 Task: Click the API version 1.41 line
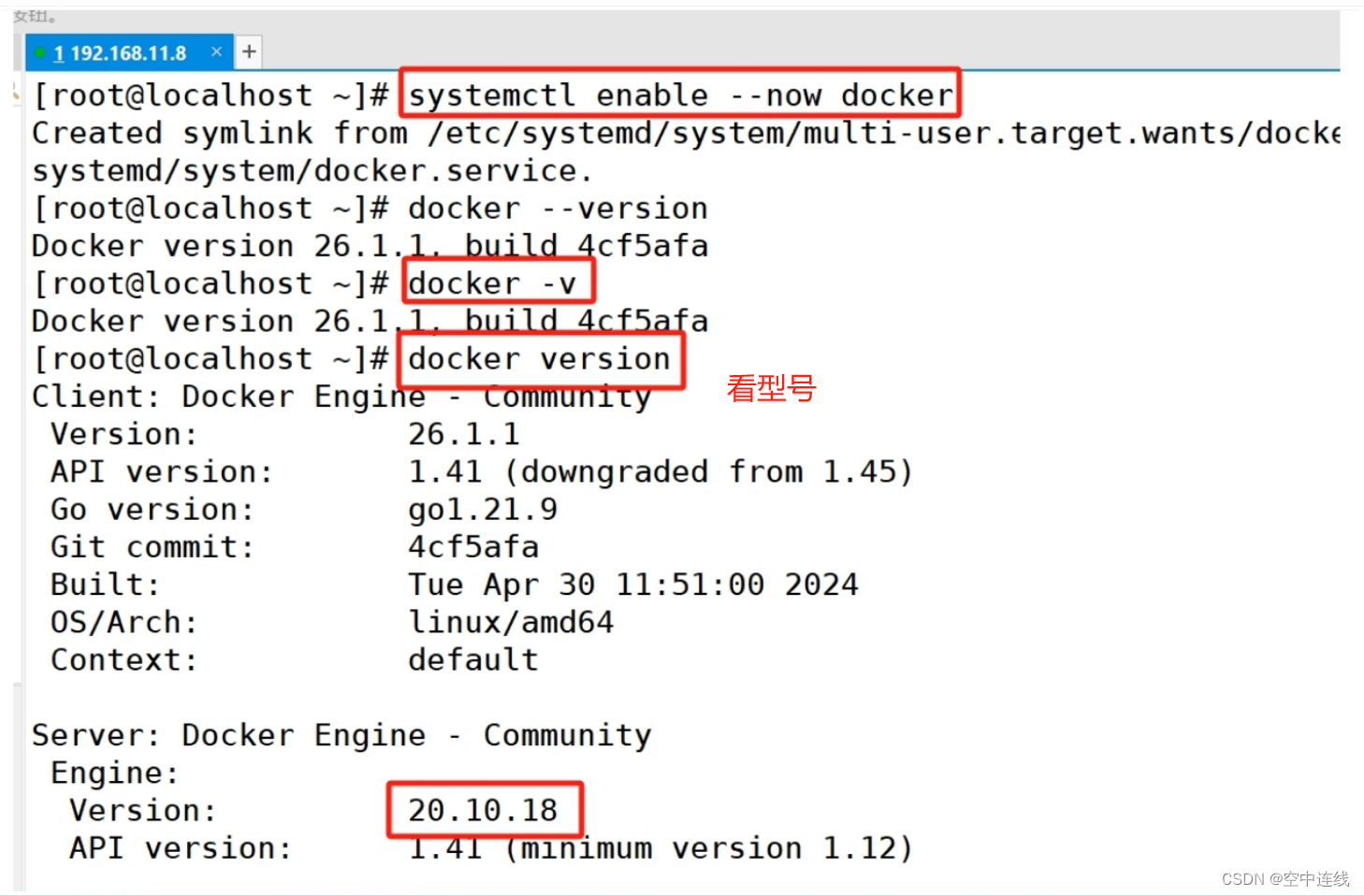(x=468, y=470)
